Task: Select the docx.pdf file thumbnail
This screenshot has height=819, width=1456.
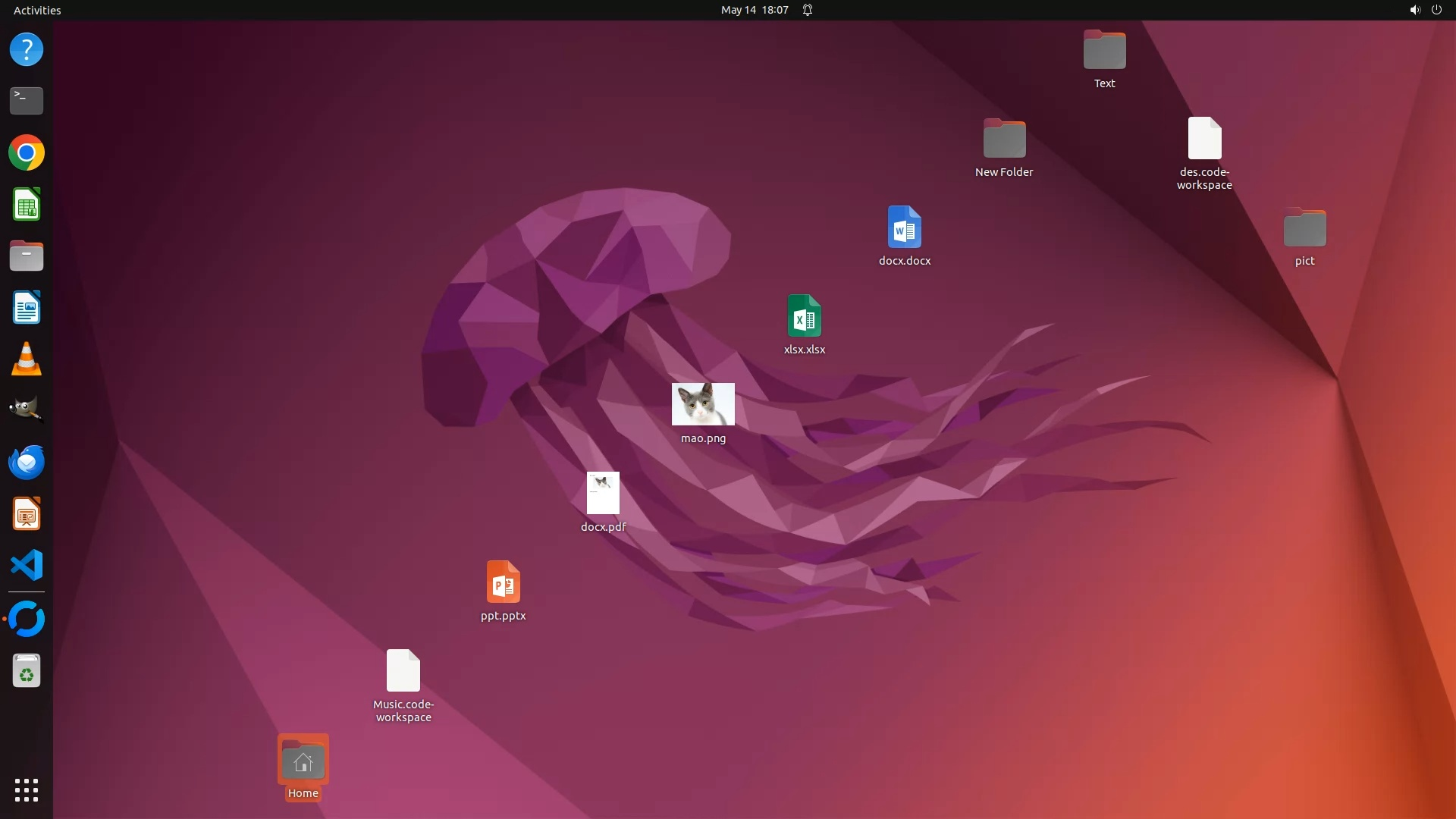Action: pos(603,493)
